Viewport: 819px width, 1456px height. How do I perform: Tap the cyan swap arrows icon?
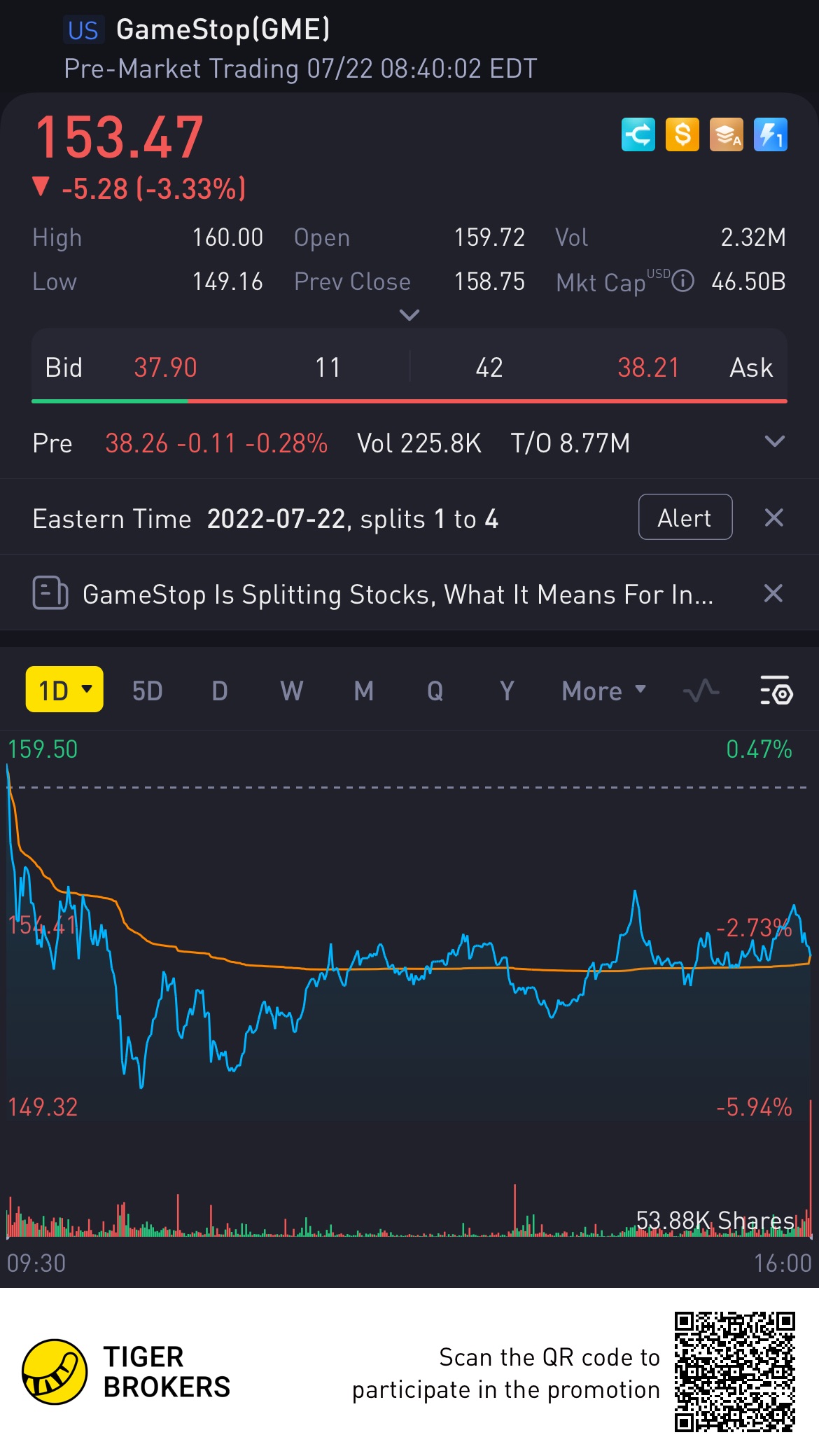tap(638, 134)
